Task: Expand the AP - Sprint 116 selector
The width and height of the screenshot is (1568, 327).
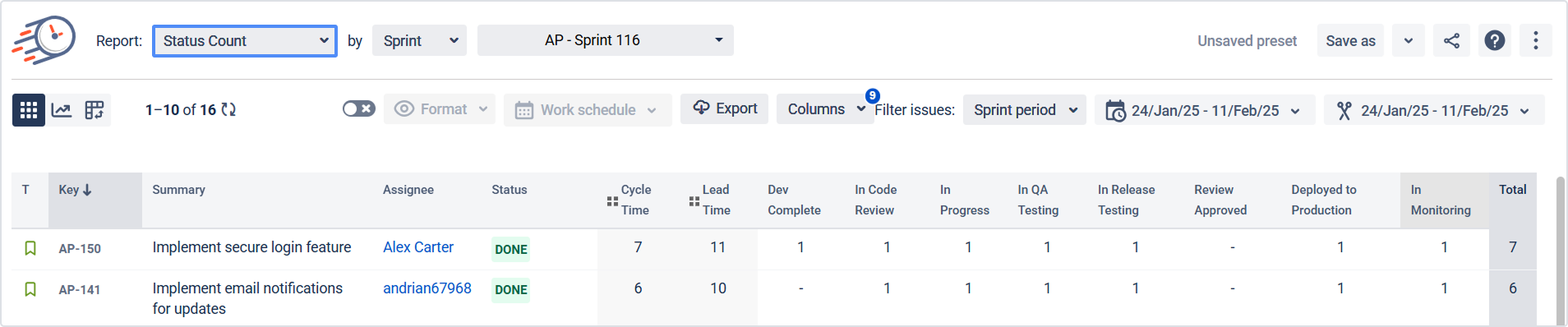Action: tap(606, 40)
